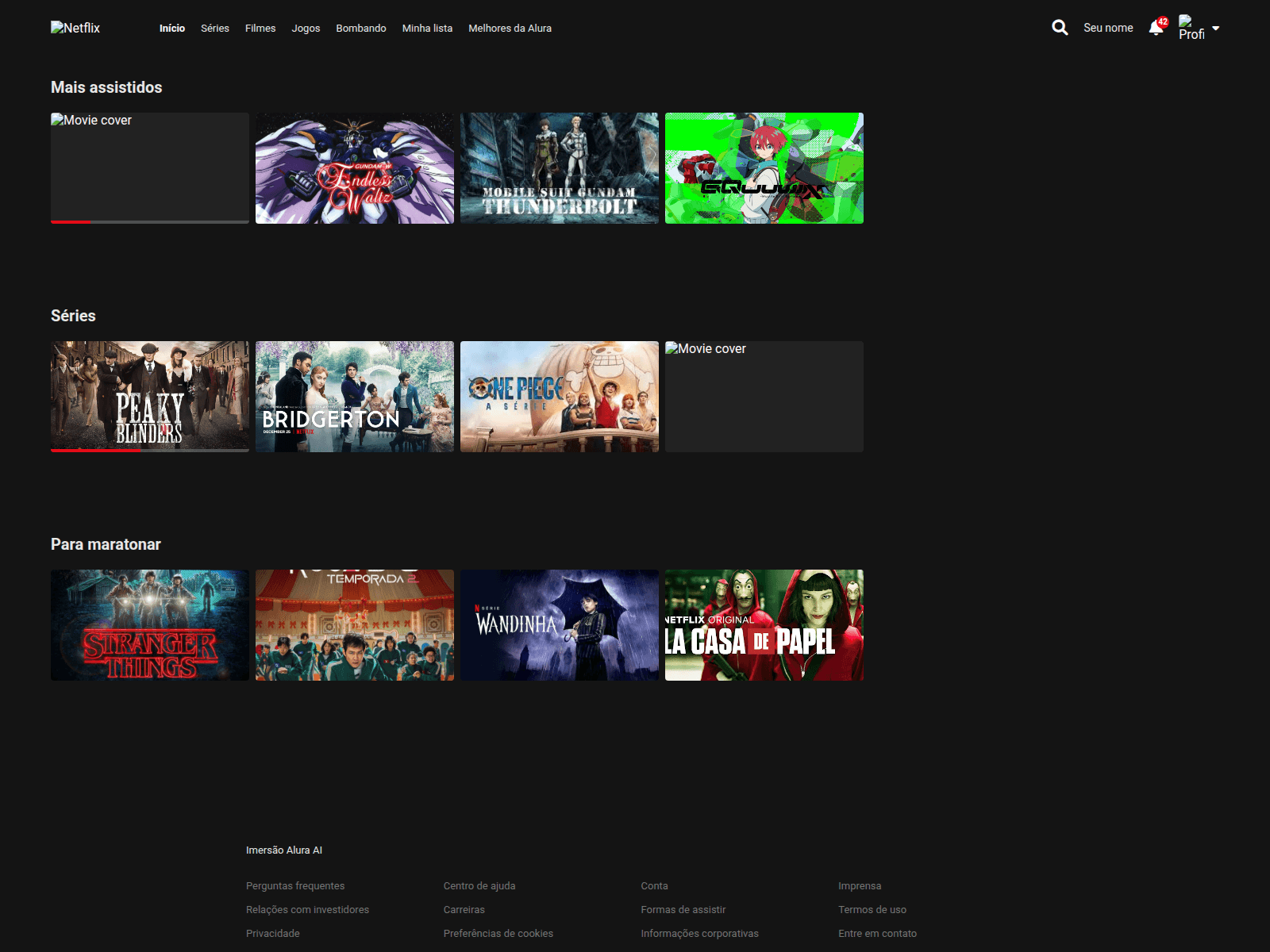Viewport: 1270px width, 952px height.
Task: Open the Carreiras footer link
Action: pos(464,910)
